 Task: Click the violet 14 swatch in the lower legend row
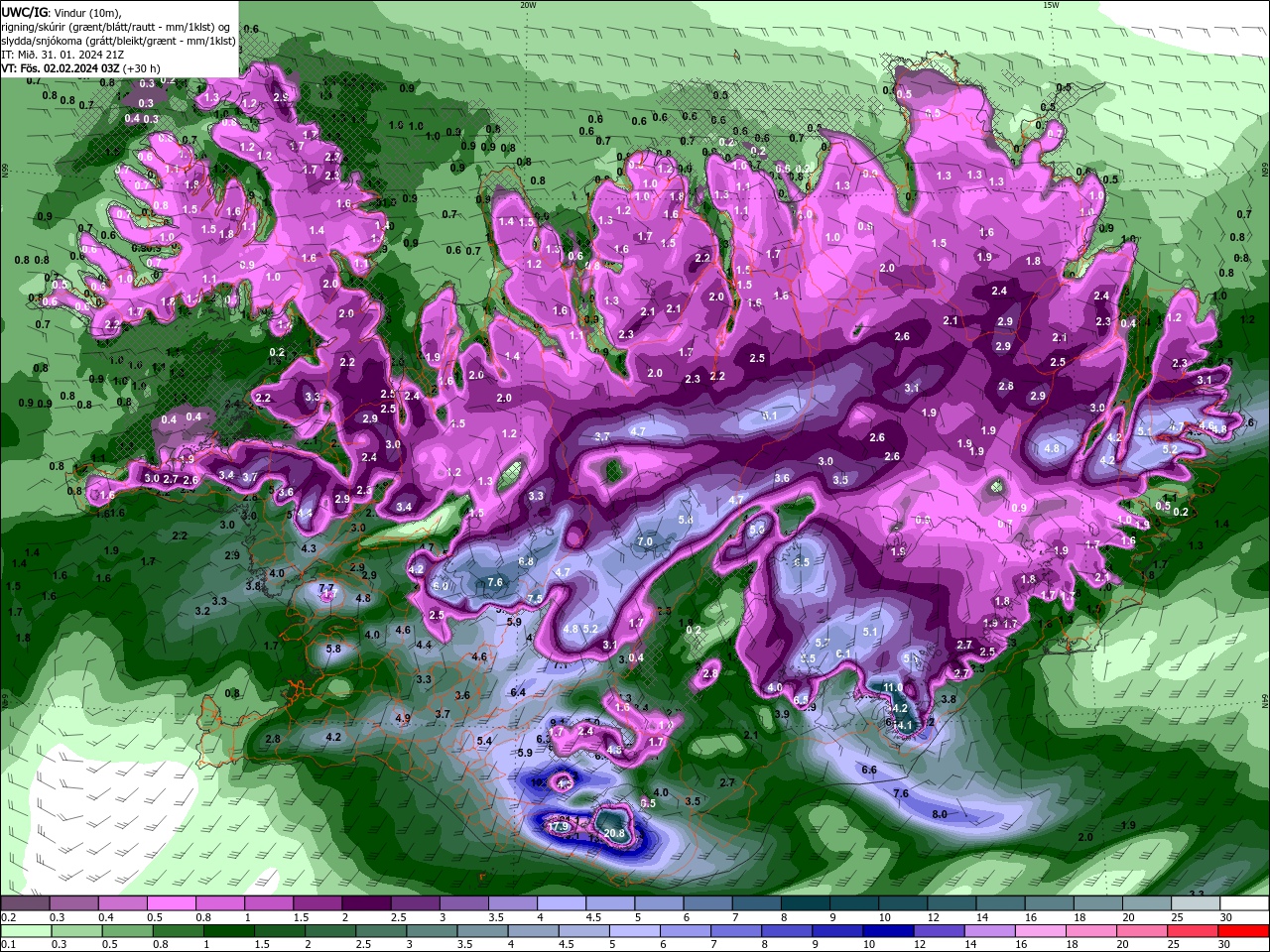click(x=990, y=930)
